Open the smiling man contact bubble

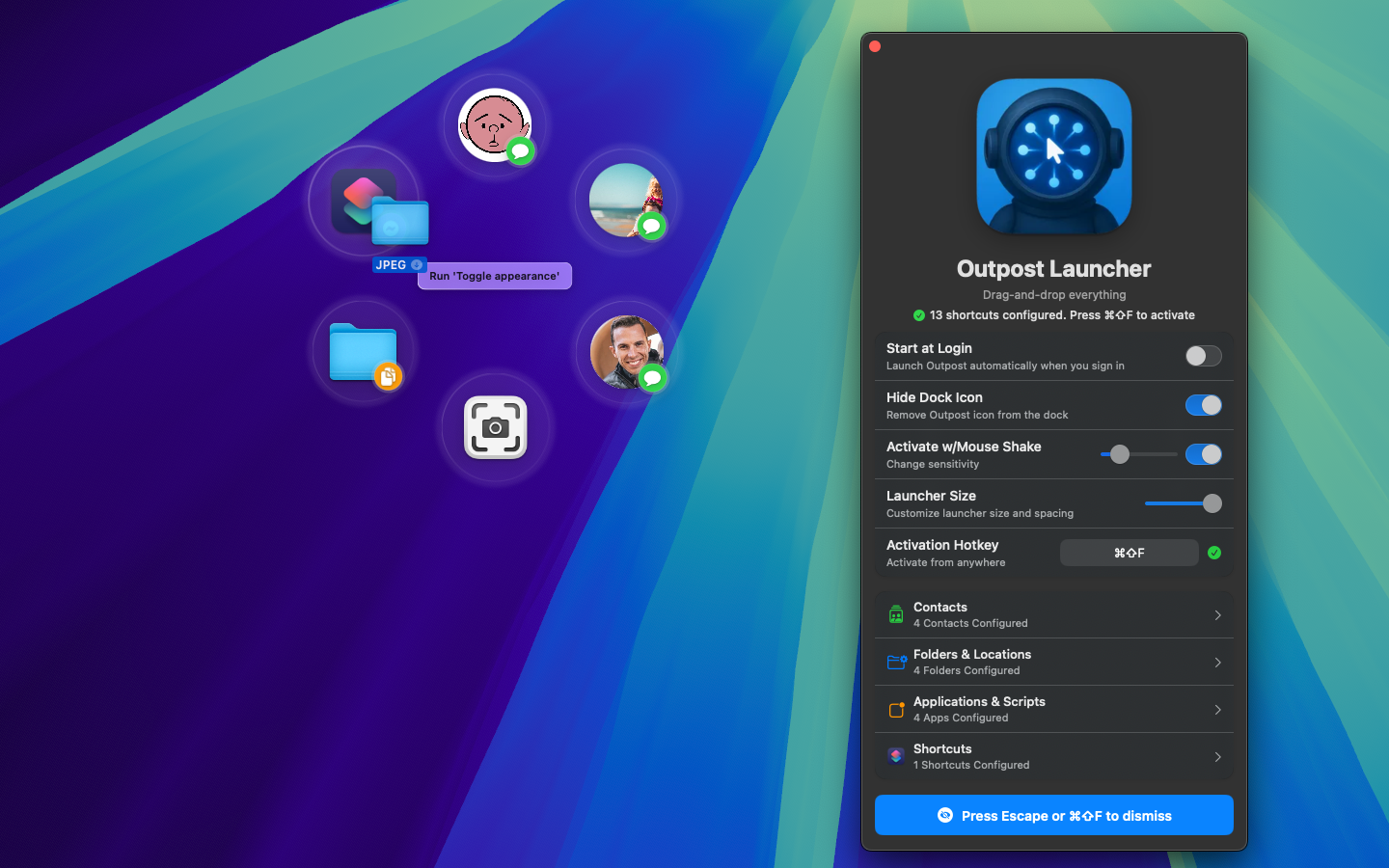tap(627, 352)
